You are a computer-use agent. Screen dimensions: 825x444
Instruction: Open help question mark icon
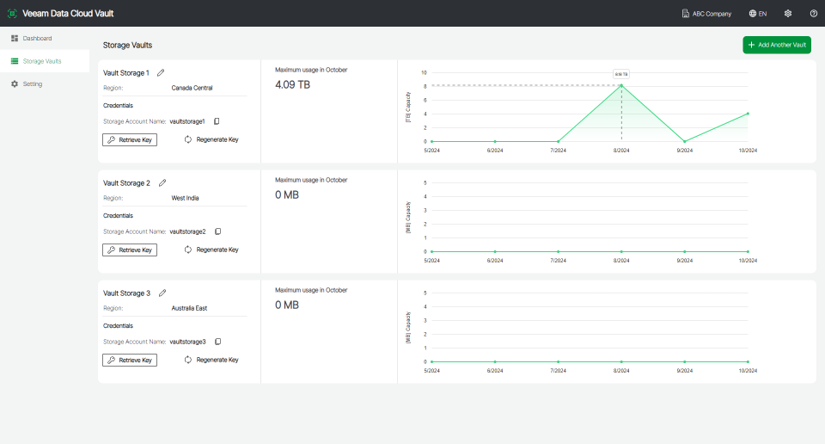[813, 14]
